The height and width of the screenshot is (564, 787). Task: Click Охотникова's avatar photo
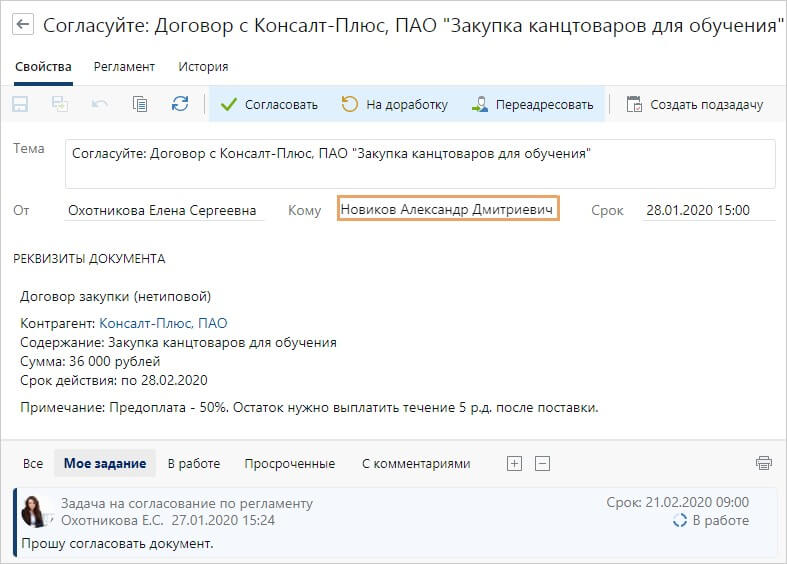coord(35,511)
